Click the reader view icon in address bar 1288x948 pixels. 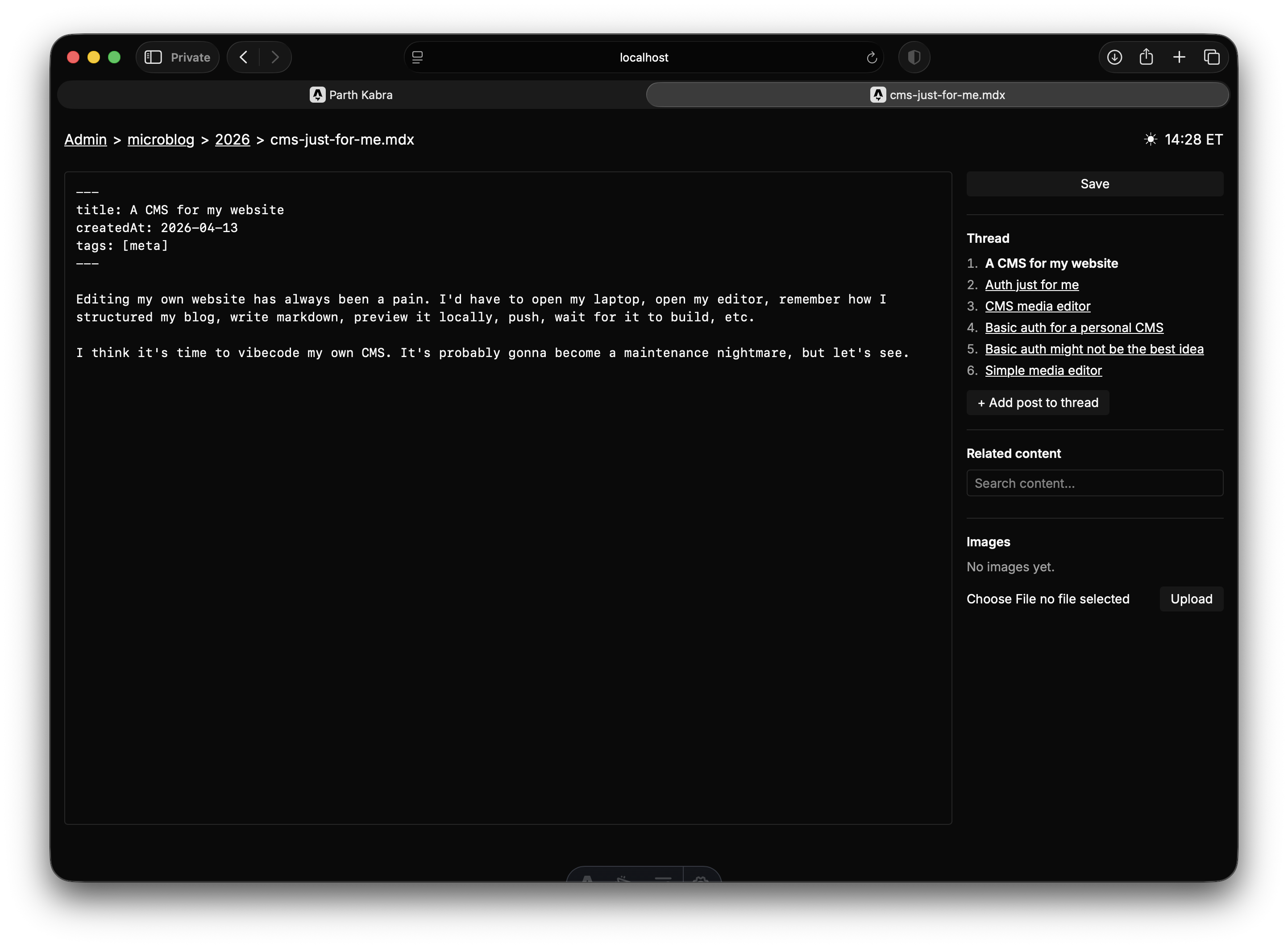coord(417,58)
